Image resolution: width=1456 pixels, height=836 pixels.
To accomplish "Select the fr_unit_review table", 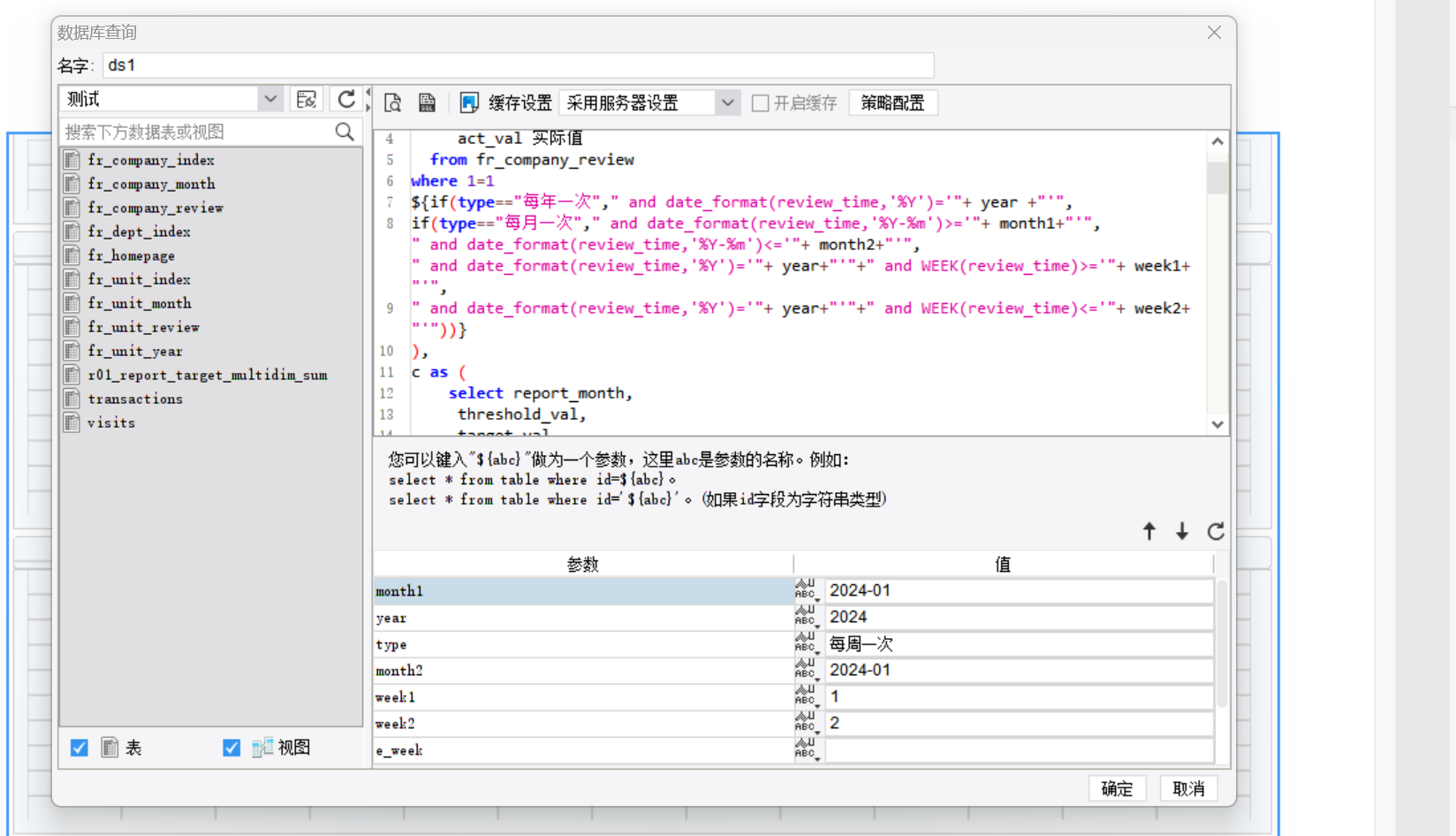I will tap(143, 327).
